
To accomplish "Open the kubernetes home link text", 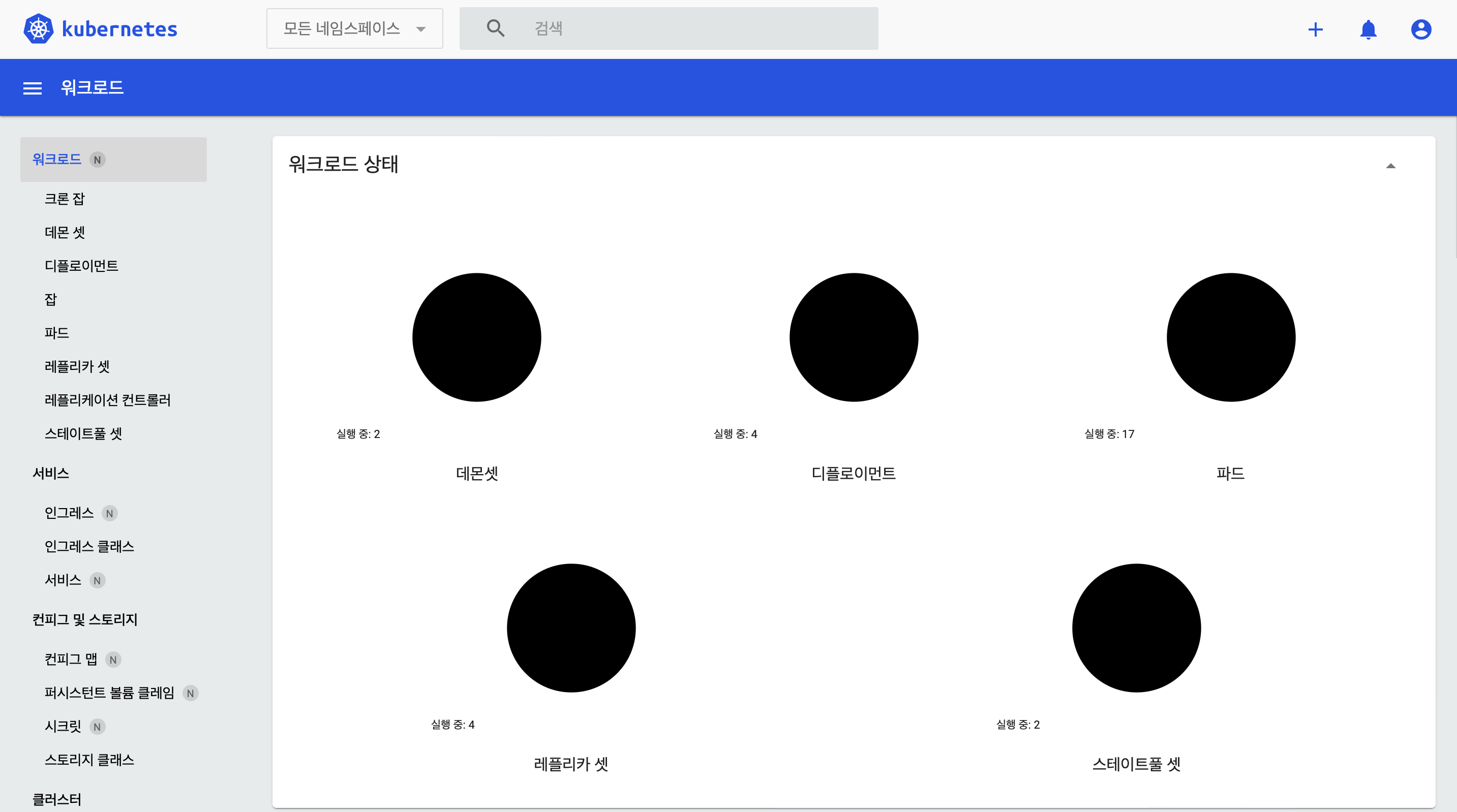I will (119, 29).
